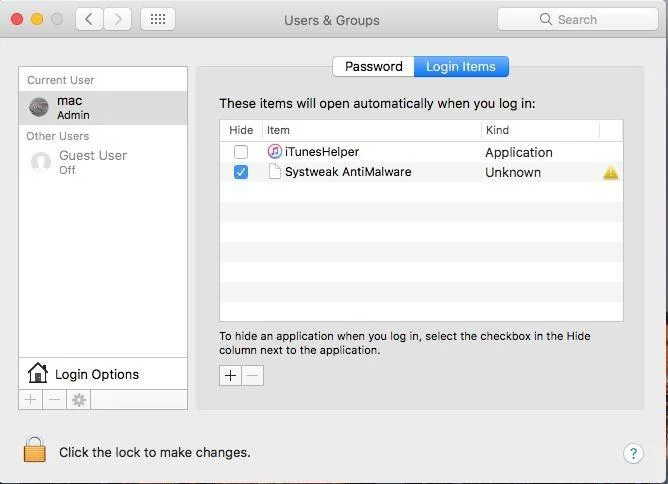
Task: Click the Search field
Action: click(578, 19)
